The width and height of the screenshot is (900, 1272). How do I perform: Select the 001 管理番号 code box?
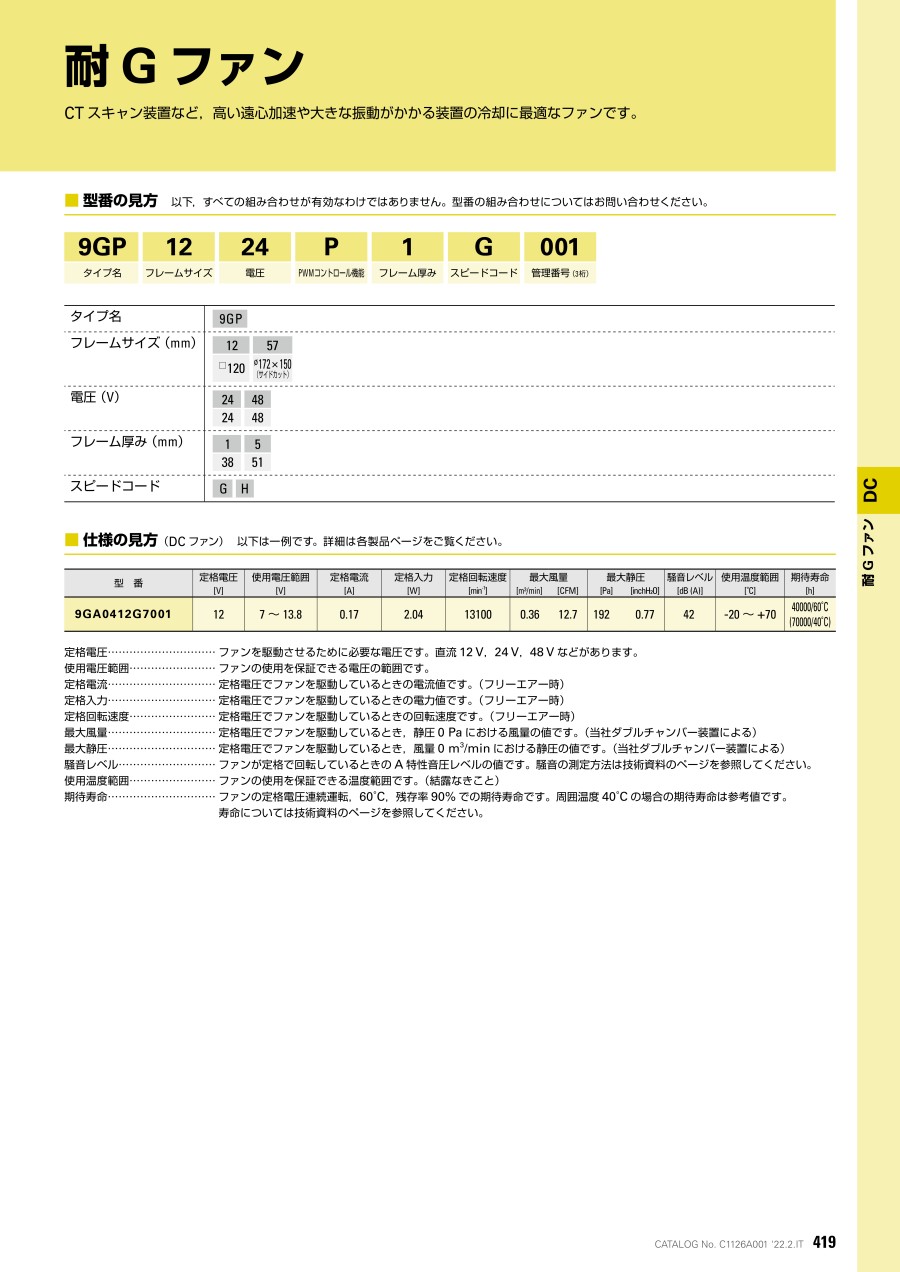pyautogui.click(x=559, y=247)
